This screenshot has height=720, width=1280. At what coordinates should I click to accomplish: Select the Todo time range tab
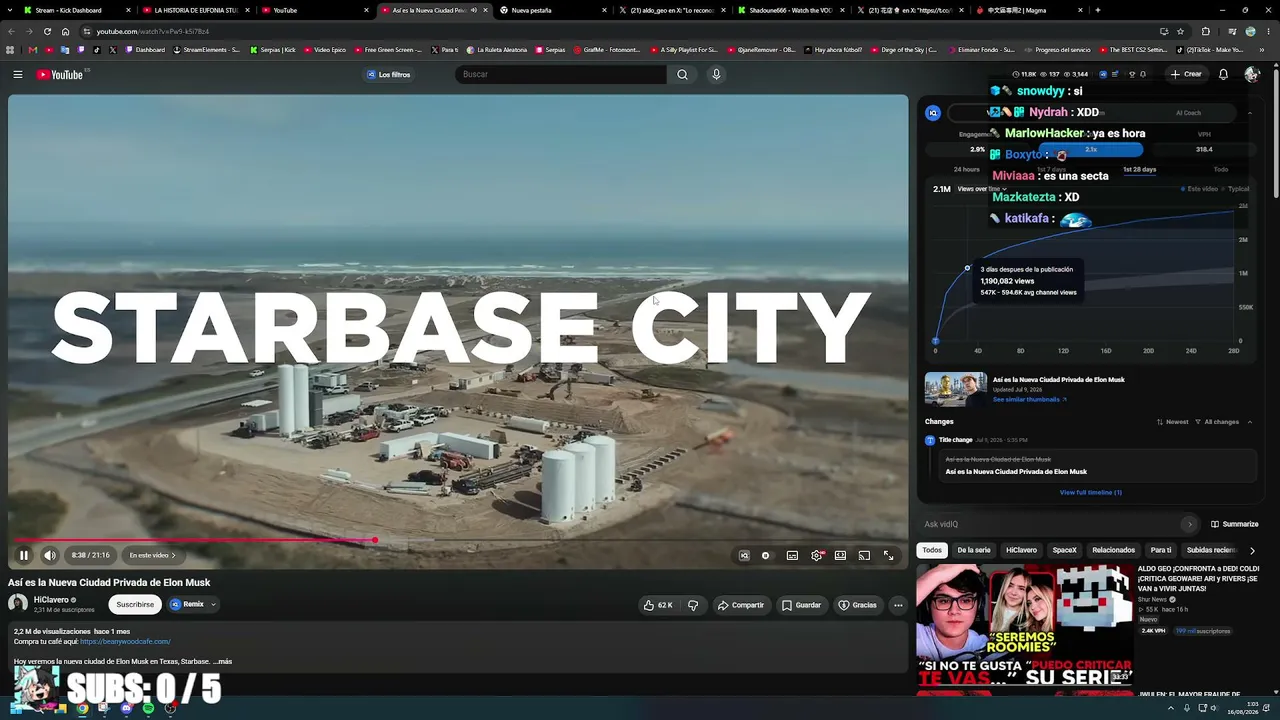1221,170
